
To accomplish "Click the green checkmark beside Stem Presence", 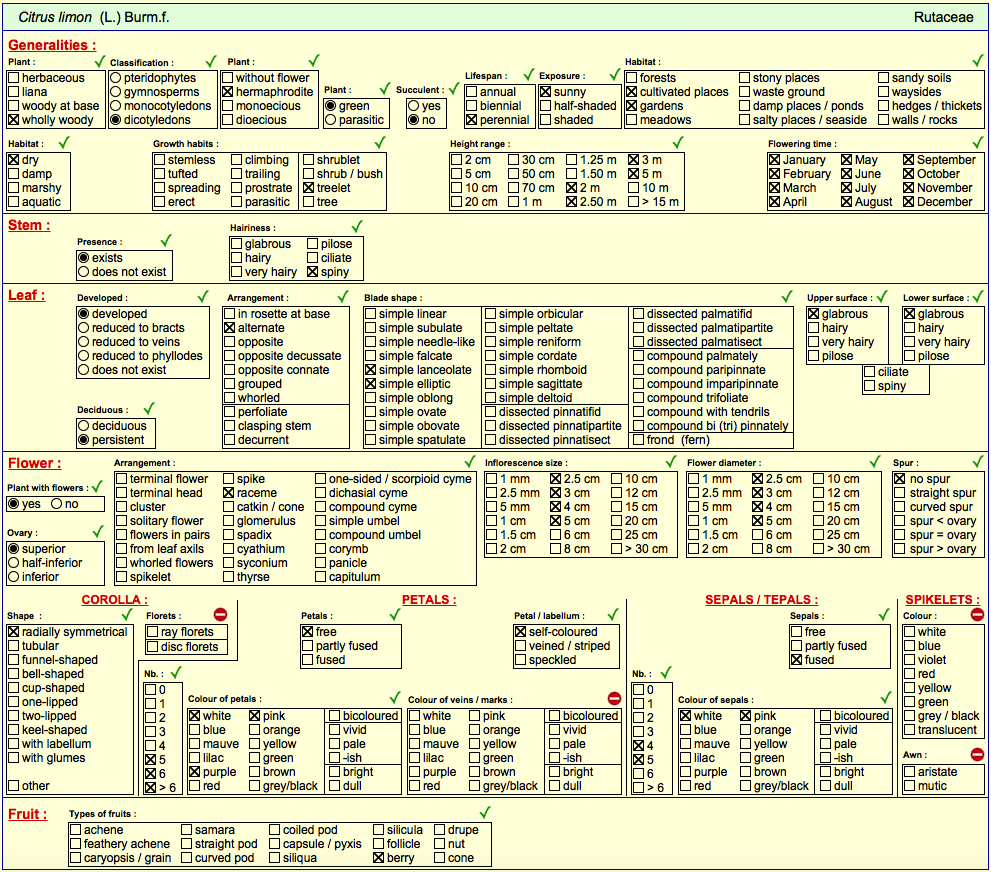I will pos(166,241).
